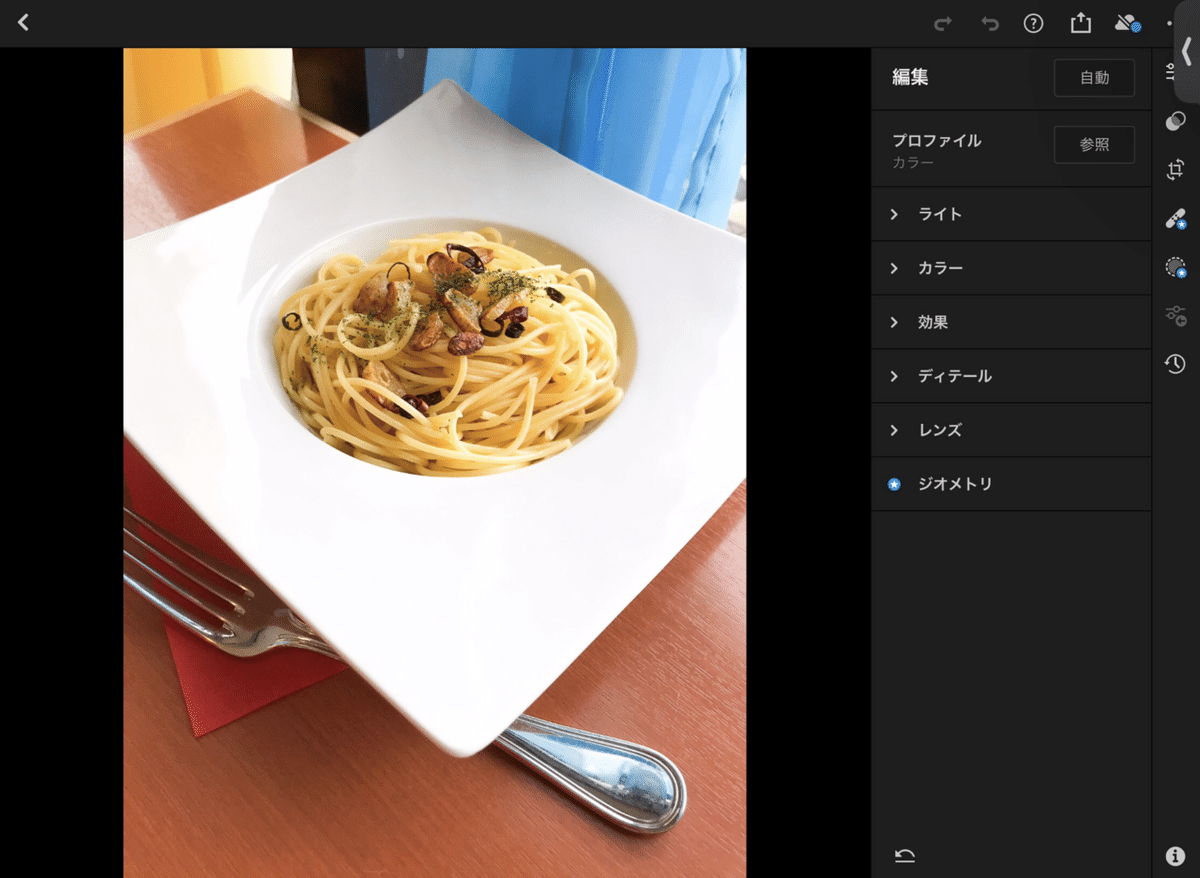
Task: Click the 編集 panel heading
Action: tap(910, 77)
